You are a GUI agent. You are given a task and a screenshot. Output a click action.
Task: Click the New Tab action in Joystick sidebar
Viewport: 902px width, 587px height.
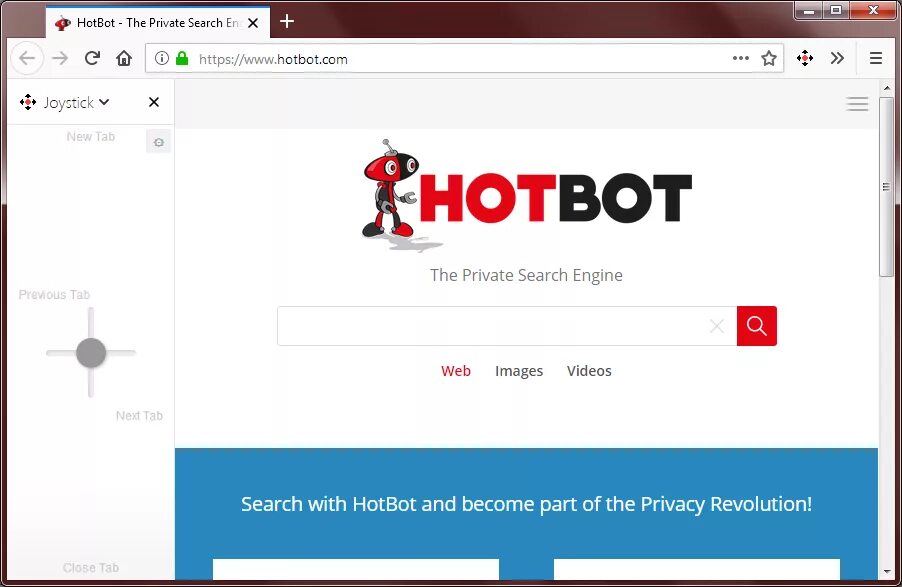point(90,136)
